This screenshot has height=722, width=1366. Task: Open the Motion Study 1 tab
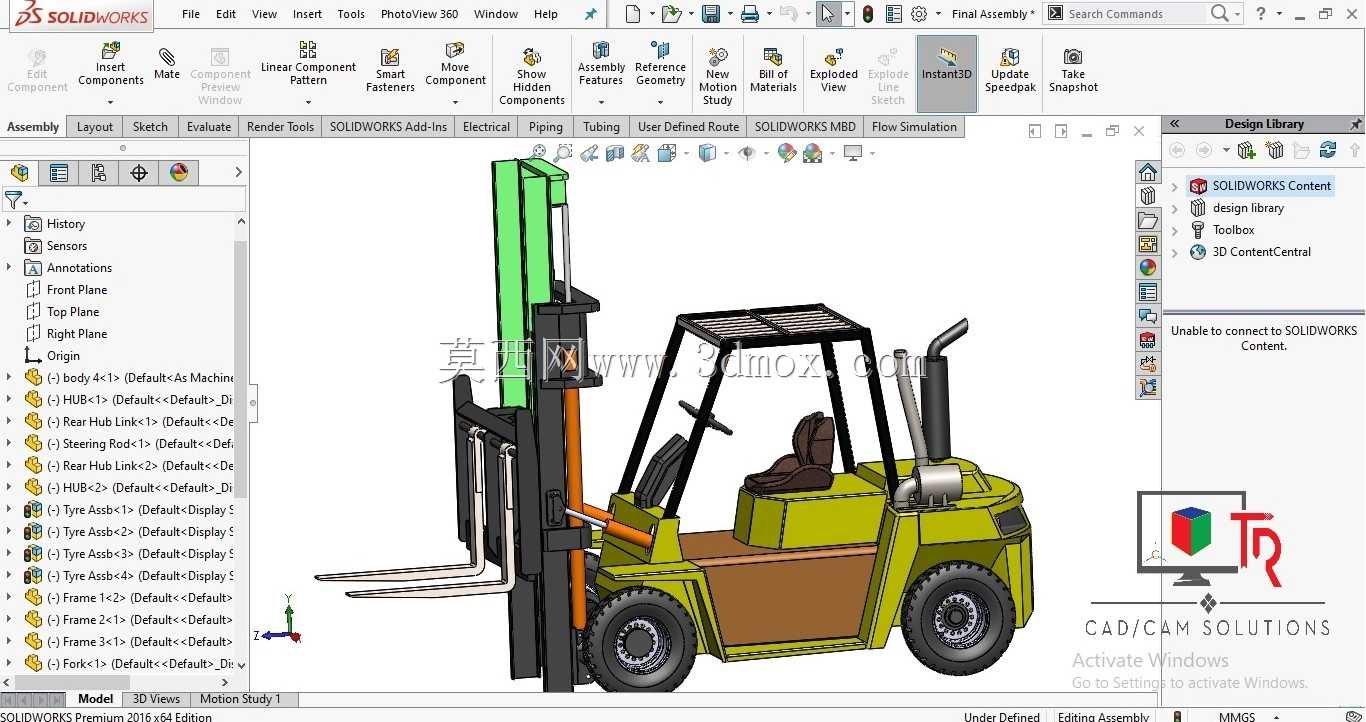pos(240,699)
